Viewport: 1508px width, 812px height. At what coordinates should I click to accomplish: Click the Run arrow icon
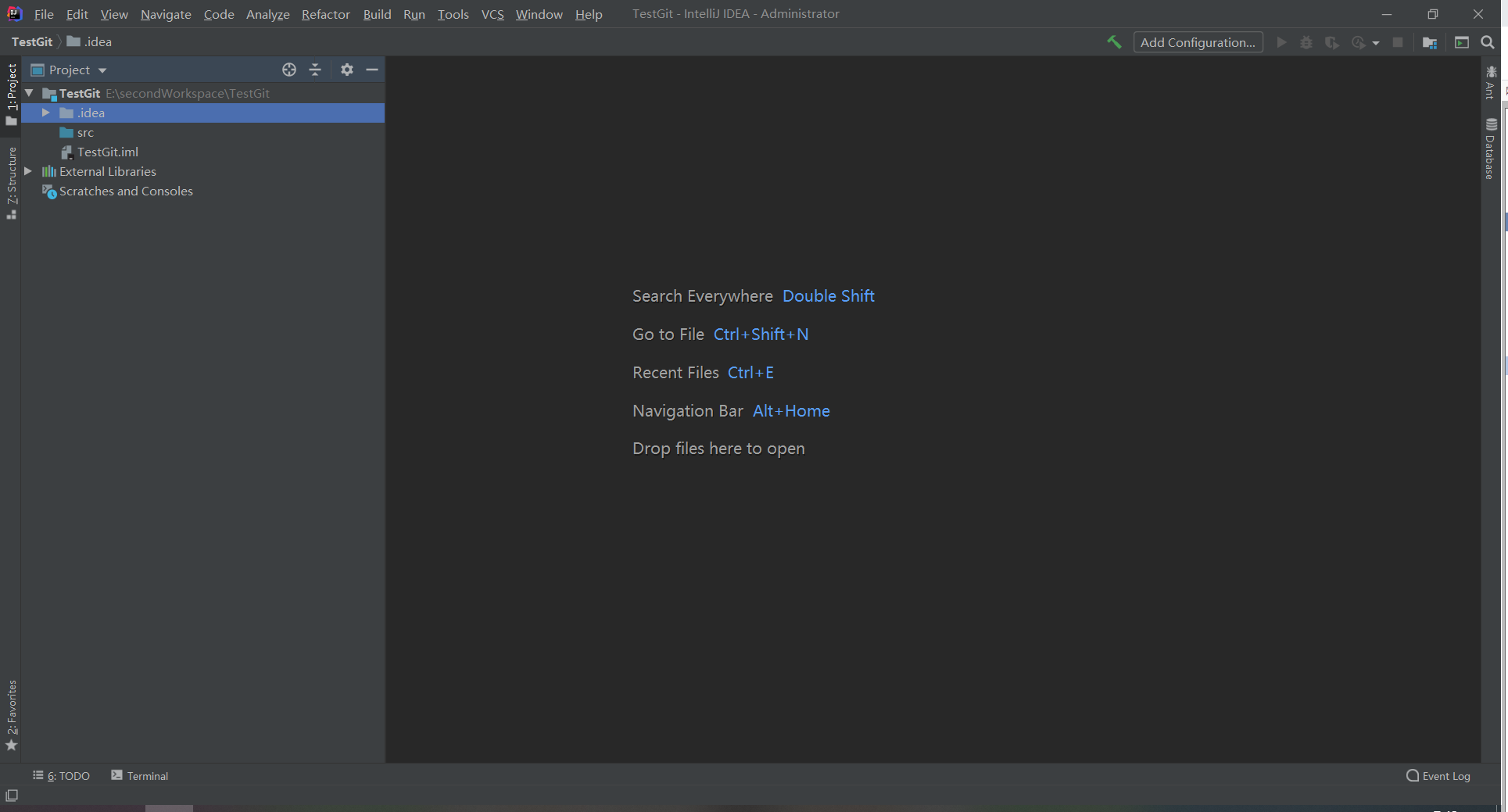1281,42
